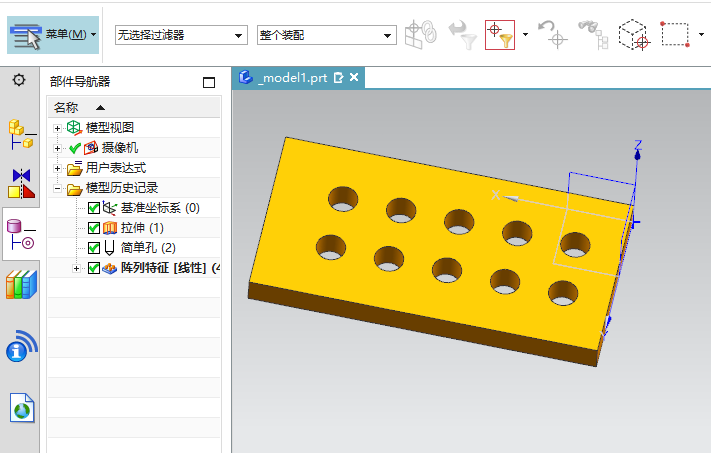The image size is (711, 453).
Task: Expand the 模型视图 tree node
Action: point(57,128)
